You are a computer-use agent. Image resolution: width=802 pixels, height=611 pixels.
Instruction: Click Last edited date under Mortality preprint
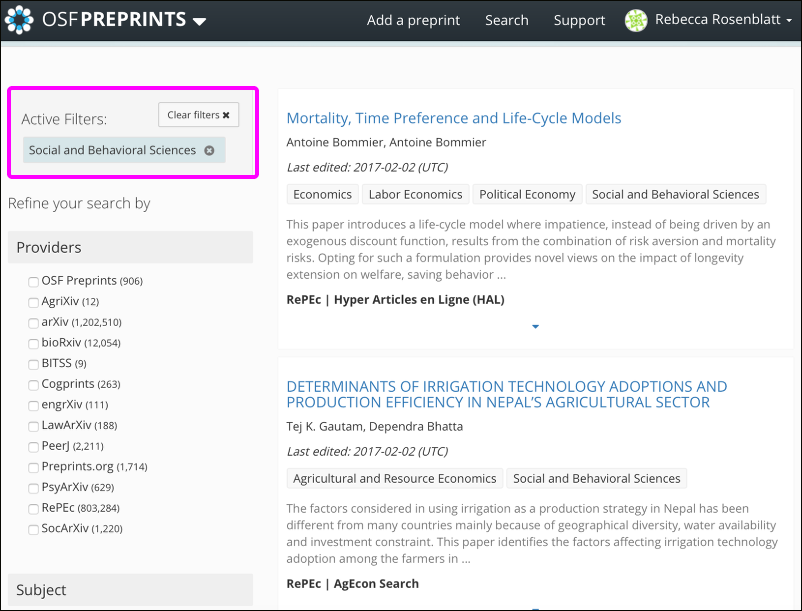(x=367, y=167)
